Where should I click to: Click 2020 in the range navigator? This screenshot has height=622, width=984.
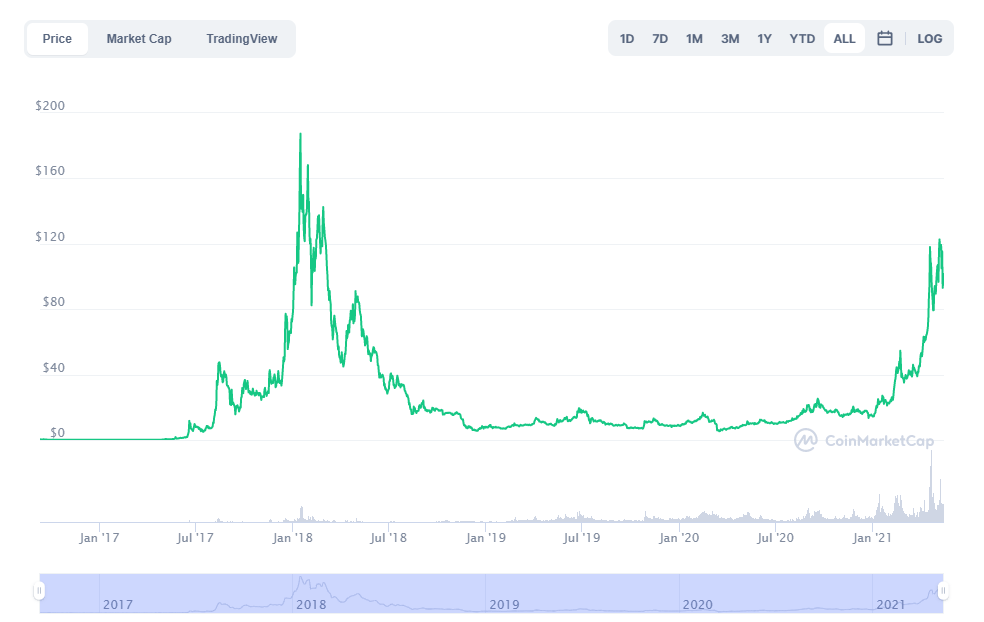point(698,604)
